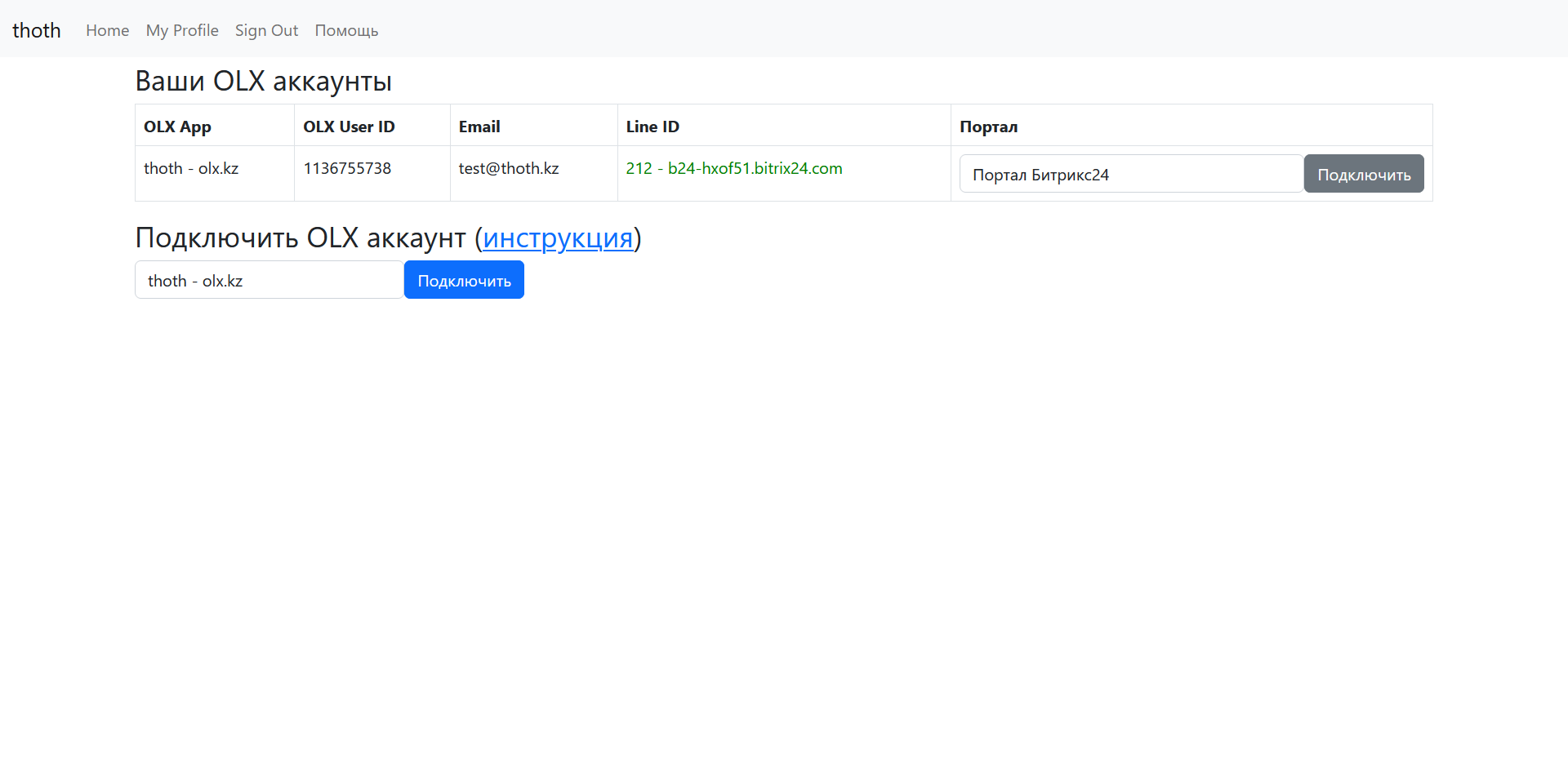Click Sign Out in the navbar
The height and width of the screenshot is (764, 1568).
point(266,30)
